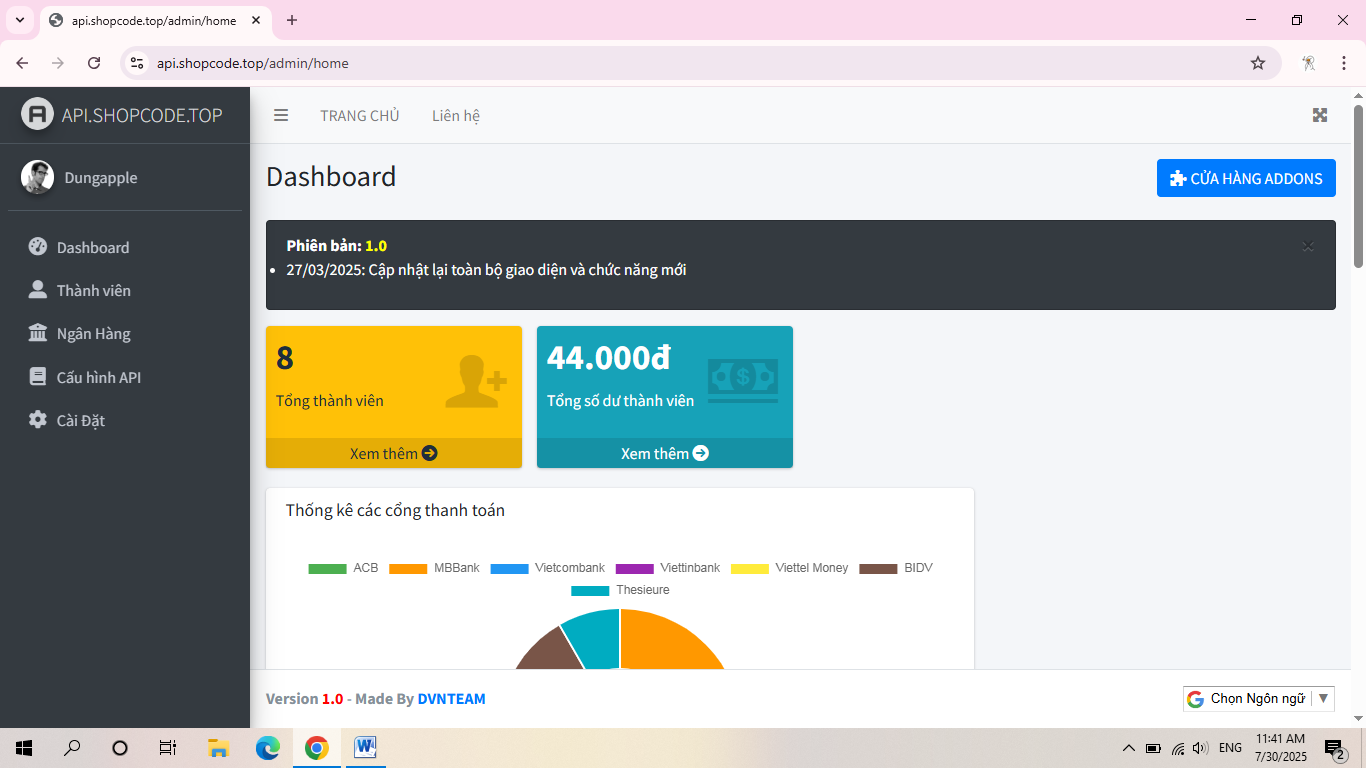Open Liên hệ in the top navbar
1366x768 pixels.
456,115
